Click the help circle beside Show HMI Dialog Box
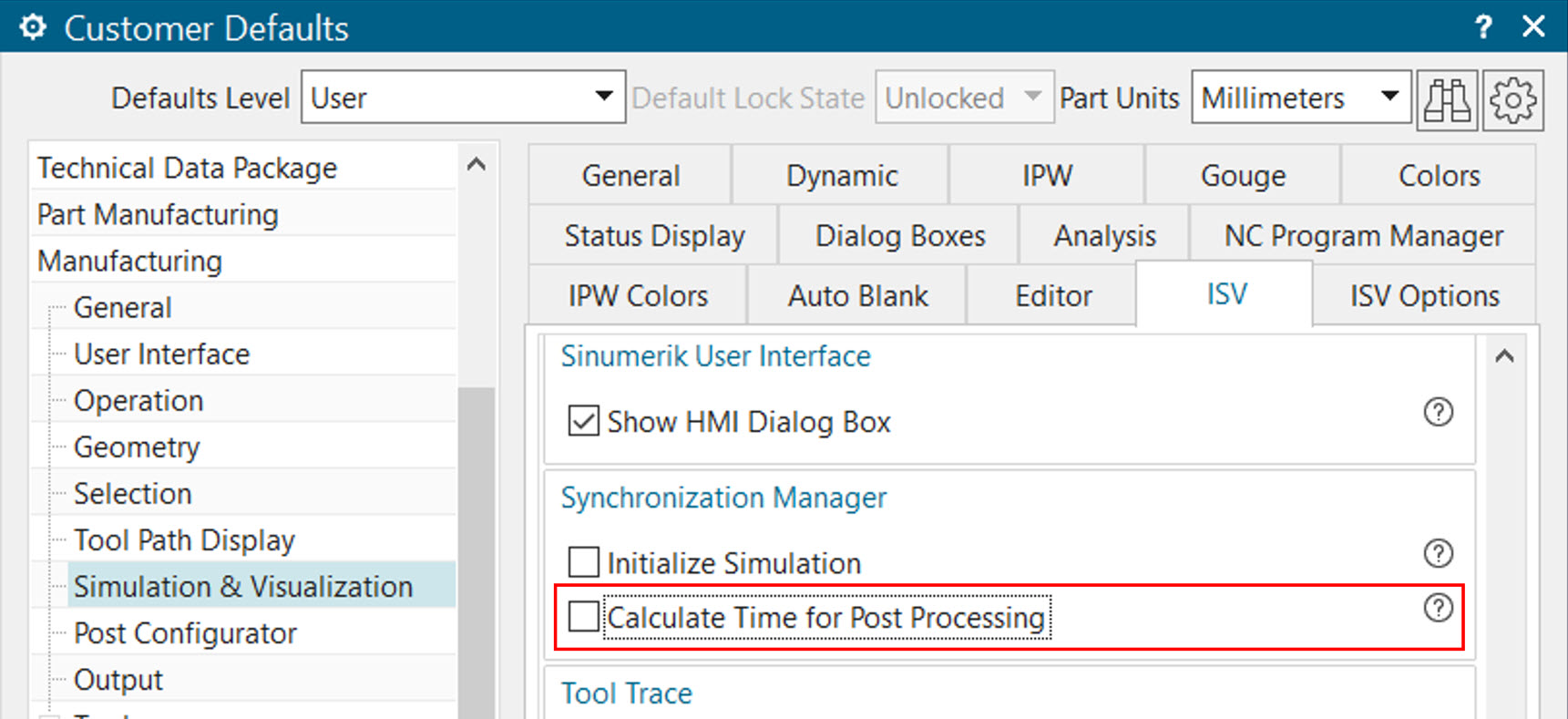The width and height of the screenshot is (1568, 719). [1438, 413]
